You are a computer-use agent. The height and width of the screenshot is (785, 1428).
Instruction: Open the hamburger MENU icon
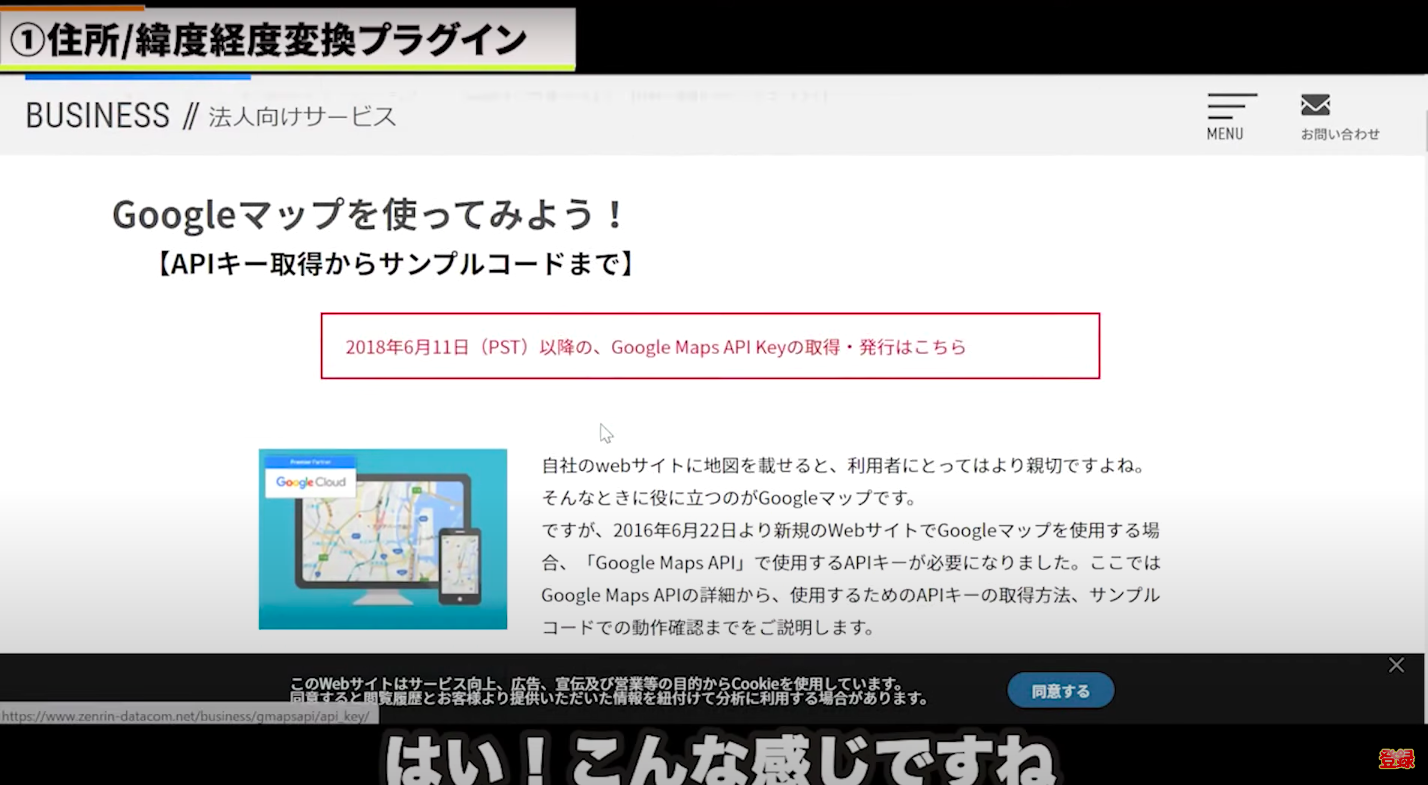coord(1231,105)
